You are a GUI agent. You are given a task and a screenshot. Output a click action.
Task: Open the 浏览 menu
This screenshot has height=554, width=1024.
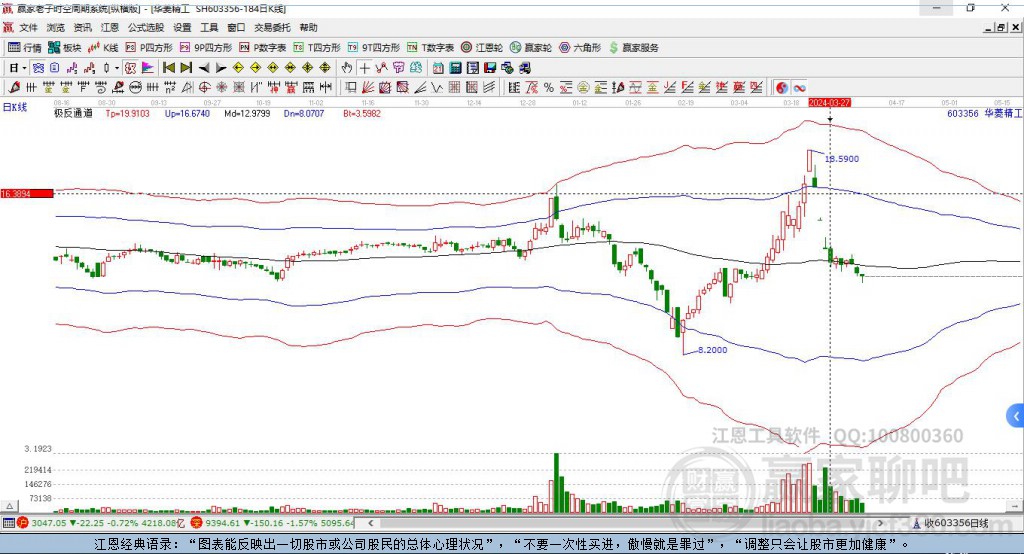pyautogui.click(x=56, y=27)
